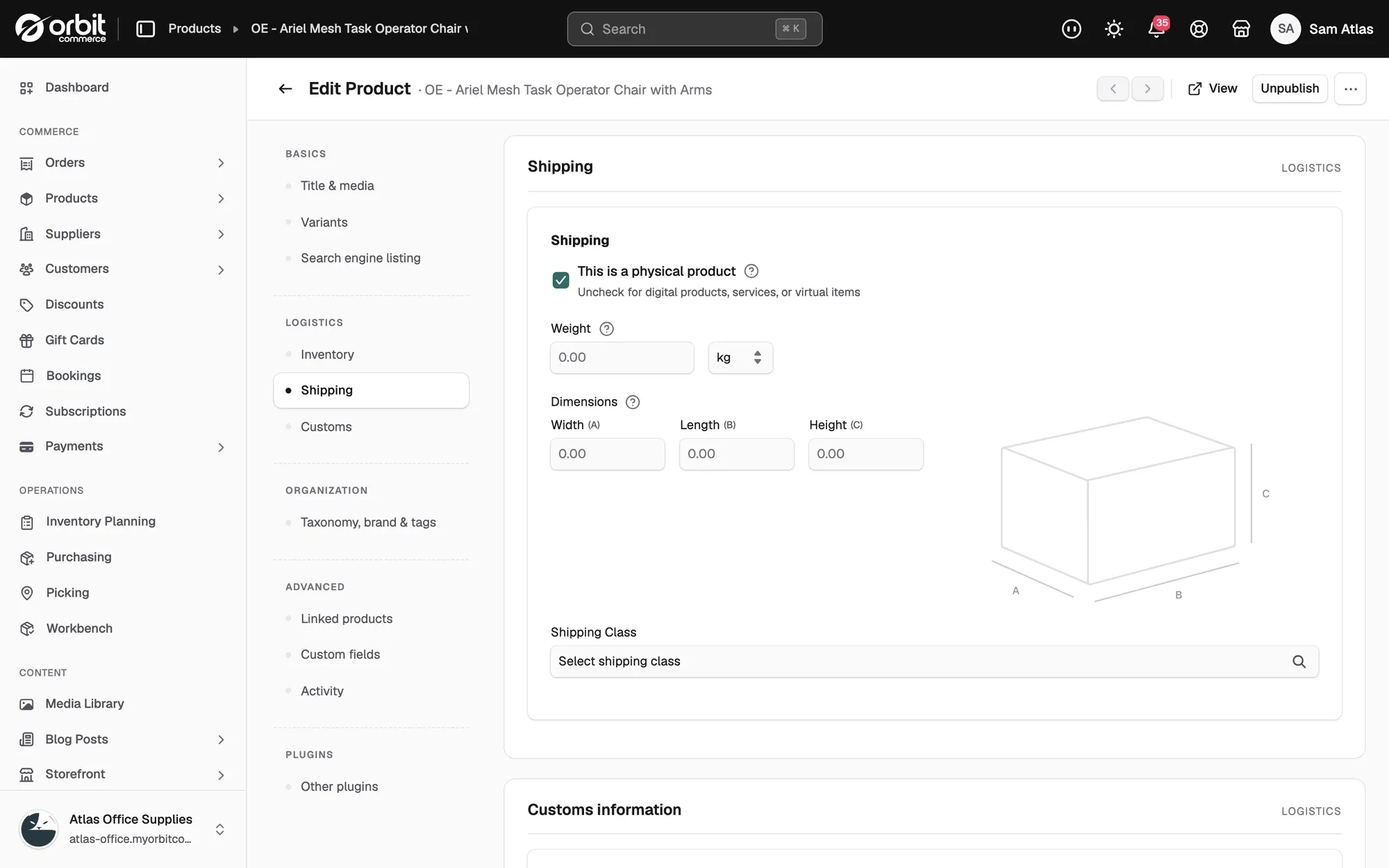Click the Dimensions help question icon
The image size is (1389, 868).
point(633,402)
